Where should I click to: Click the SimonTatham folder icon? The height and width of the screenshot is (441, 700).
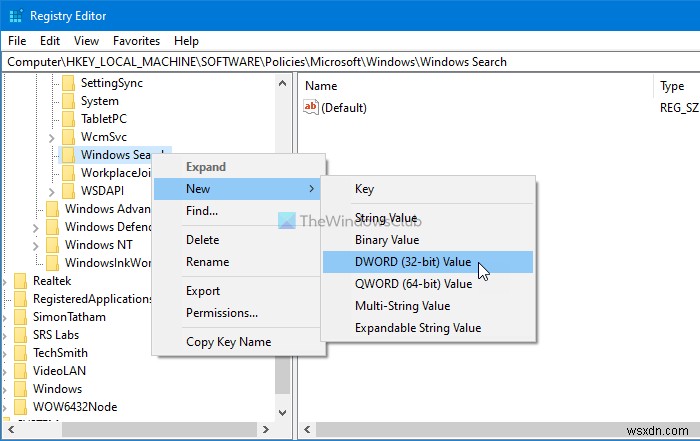coord(20,317)
